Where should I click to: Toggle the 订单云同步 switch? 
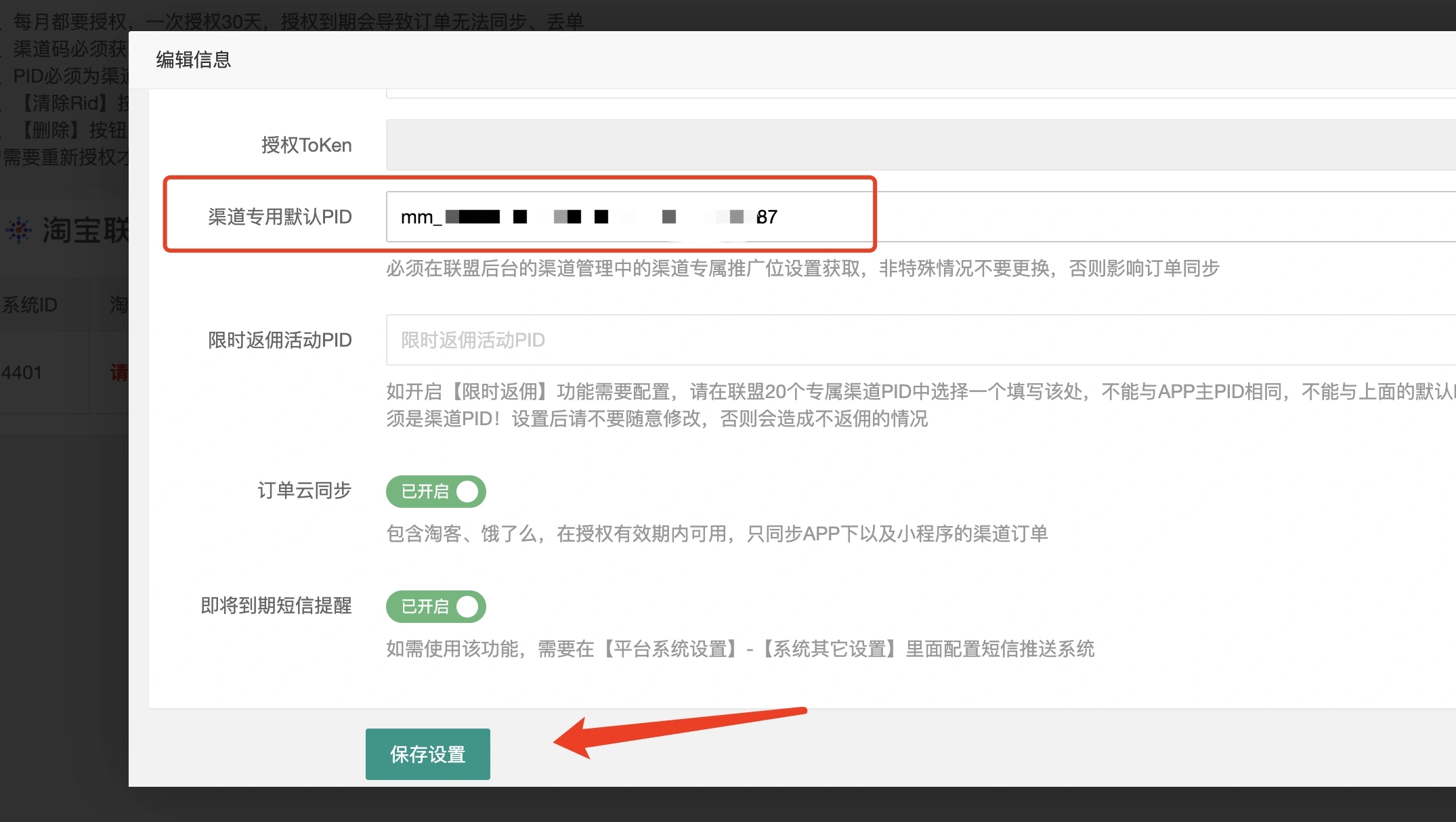coord(436,492)
